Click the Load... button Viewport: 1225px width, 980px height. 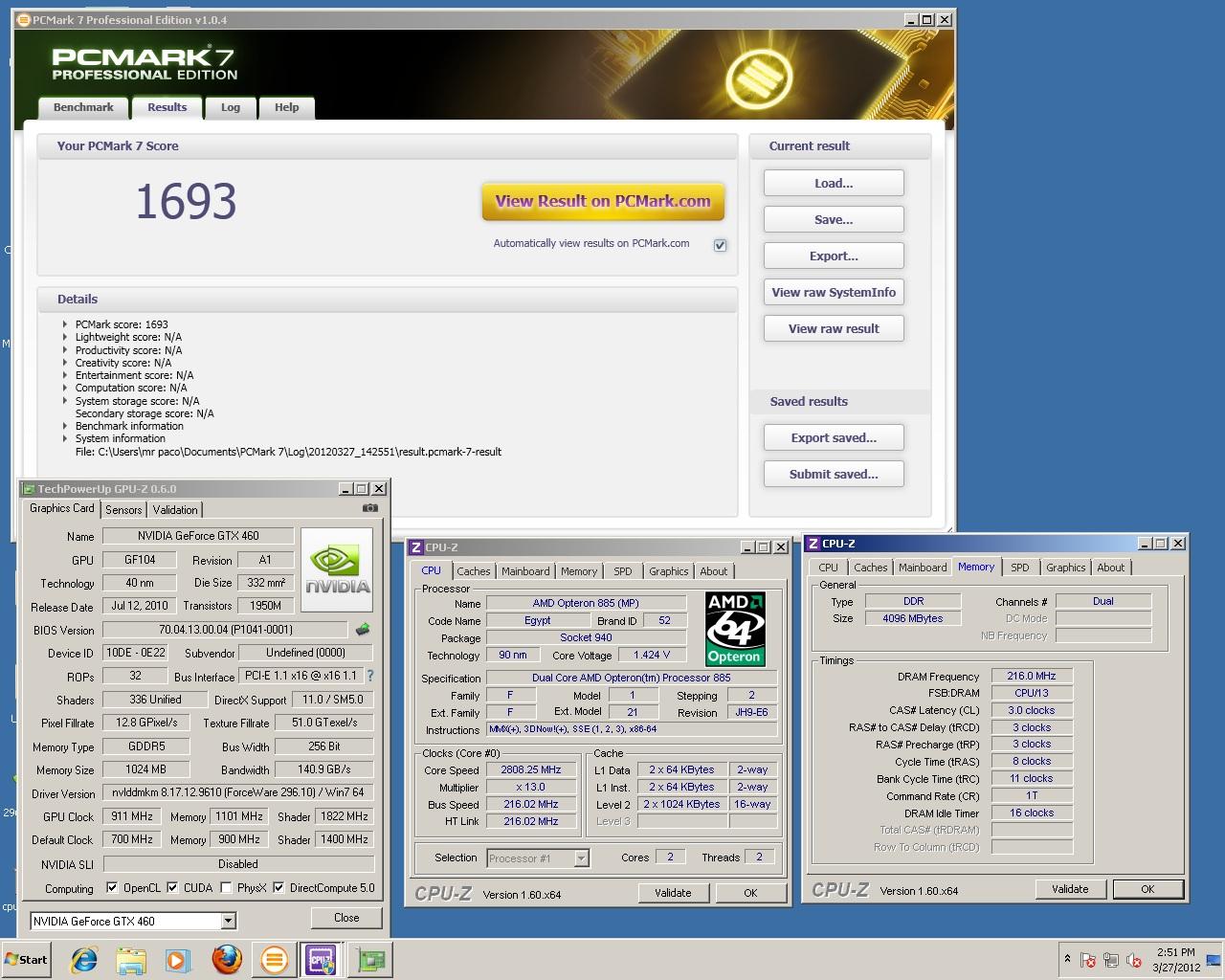click(834, 183)
